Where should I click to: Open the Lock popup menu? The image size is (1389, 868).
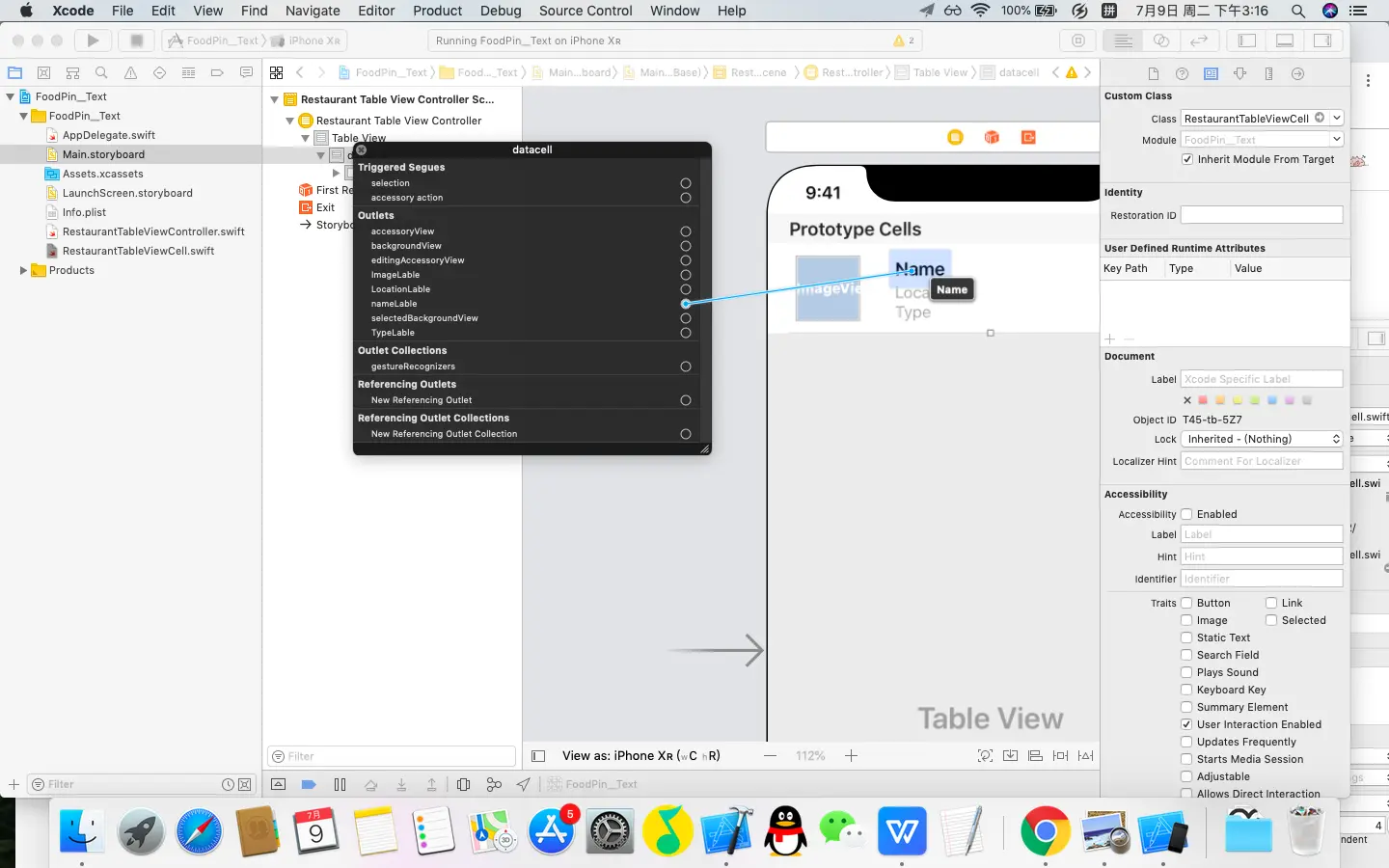pos(1263,439)
